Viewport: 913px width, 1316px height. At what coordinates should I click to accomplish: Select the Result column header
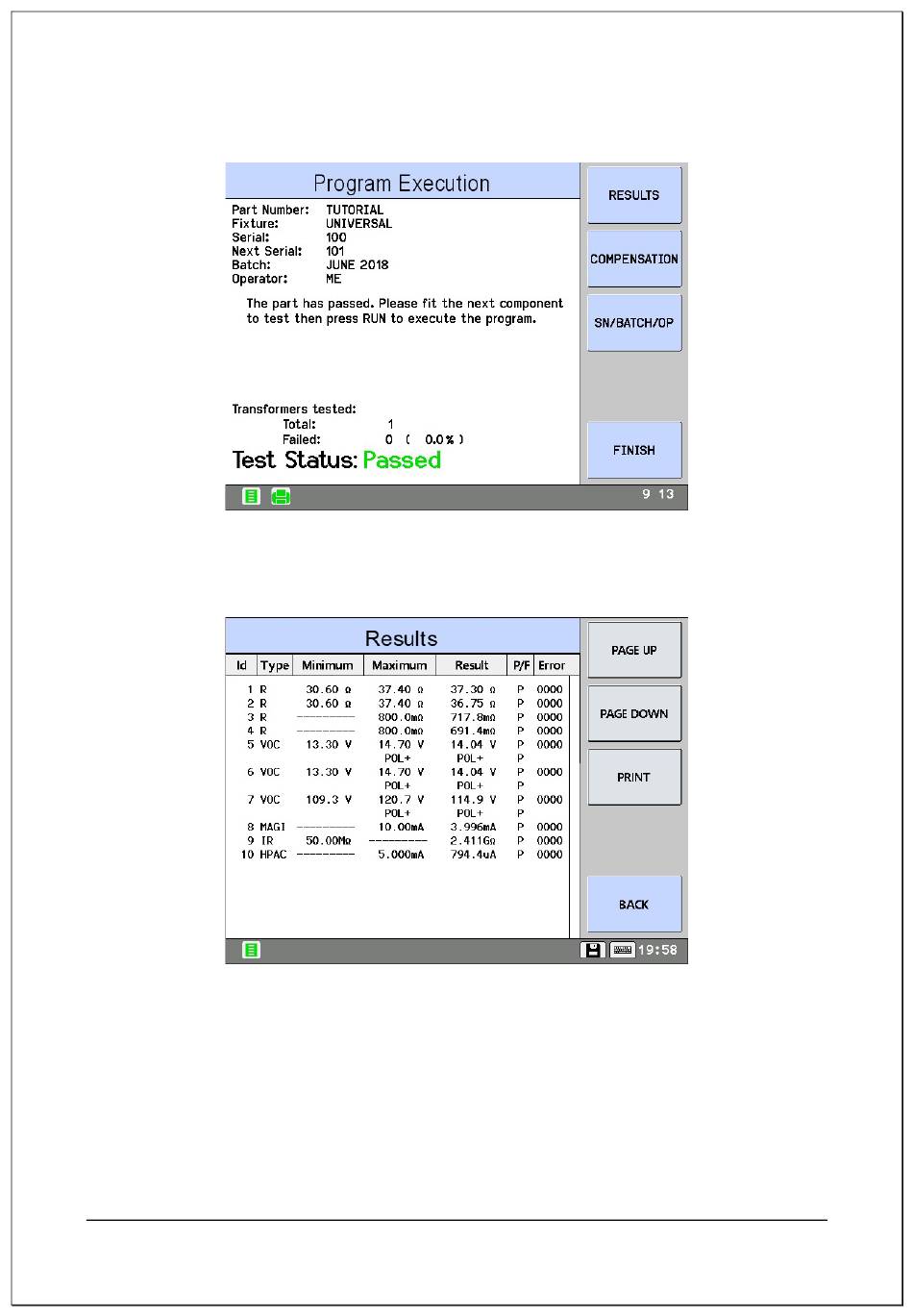pos(472,665)
